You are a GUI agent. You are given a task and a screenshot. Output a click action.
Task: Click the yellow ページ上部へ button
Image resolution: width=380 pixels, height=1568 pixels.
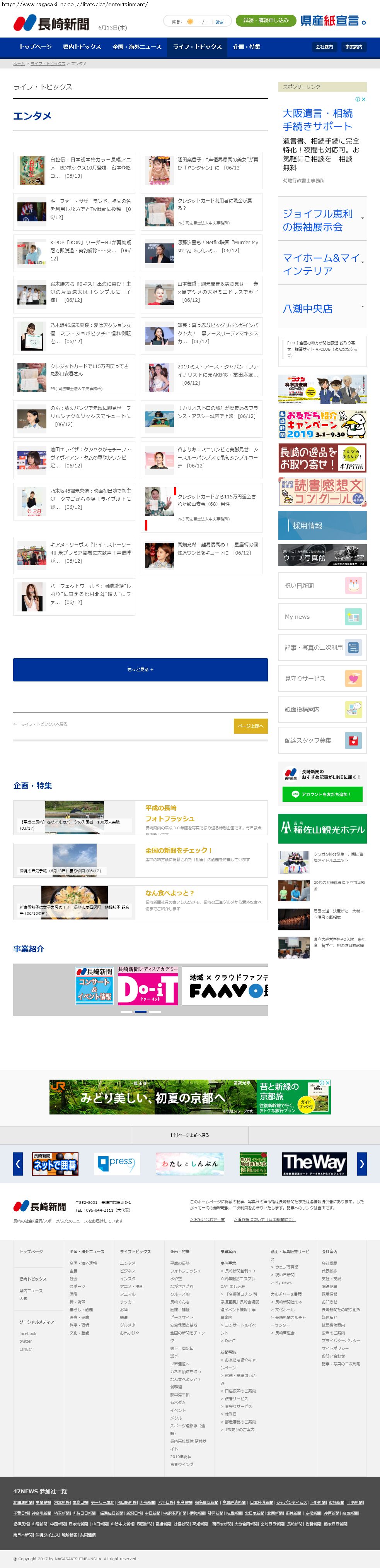[x=250, y=726]
